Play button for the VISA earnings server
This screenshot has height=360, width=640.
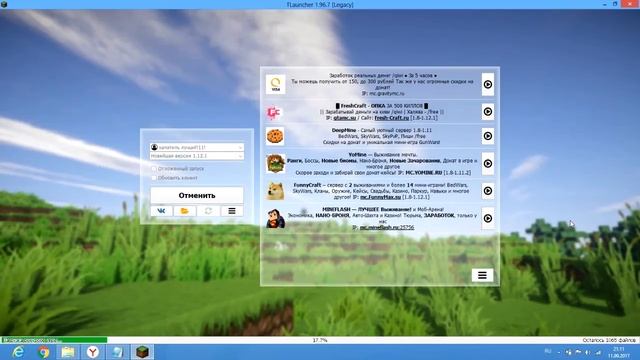coord(488,84)
